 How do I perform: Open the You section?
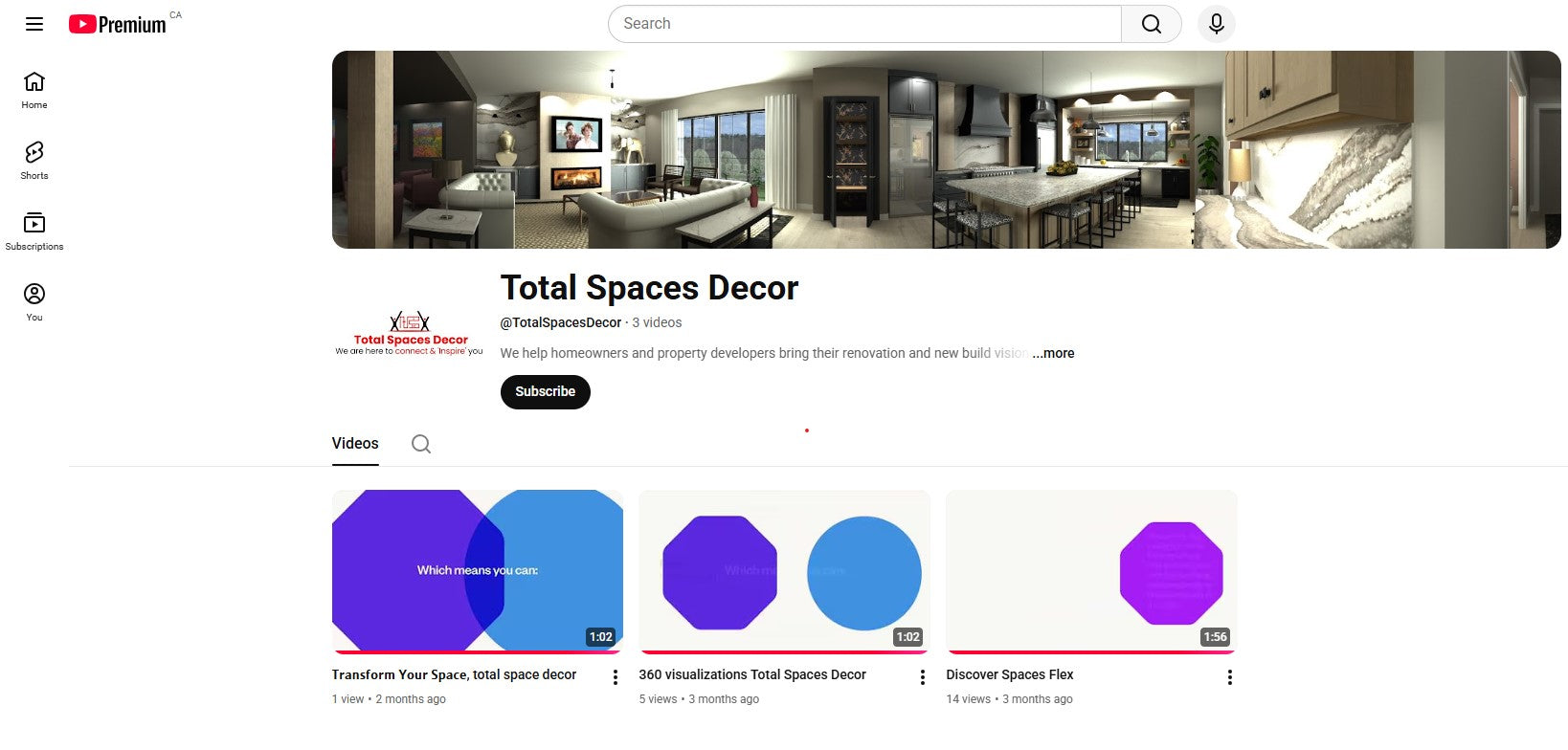tap(34, 302)
